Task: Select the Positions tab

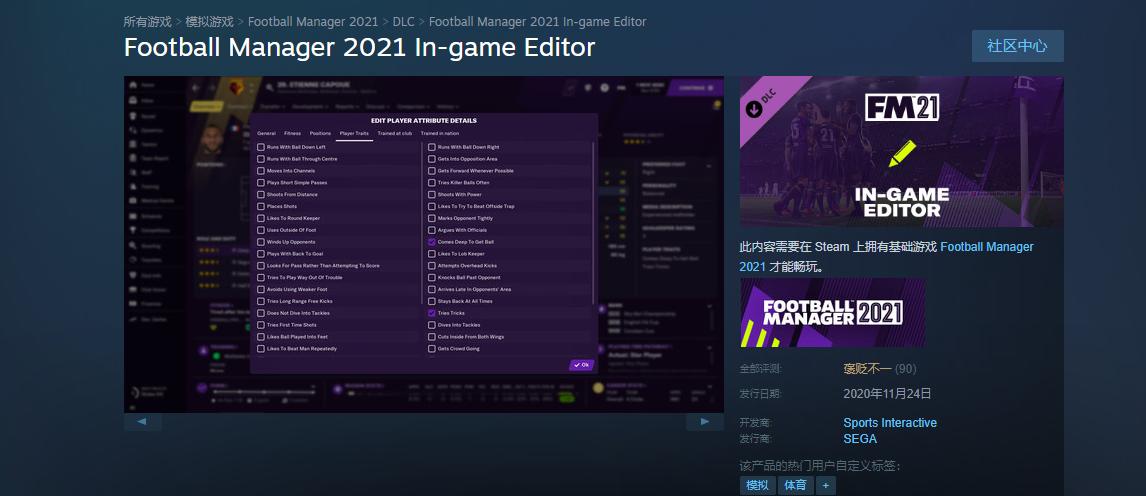Action: coord(320,134)
